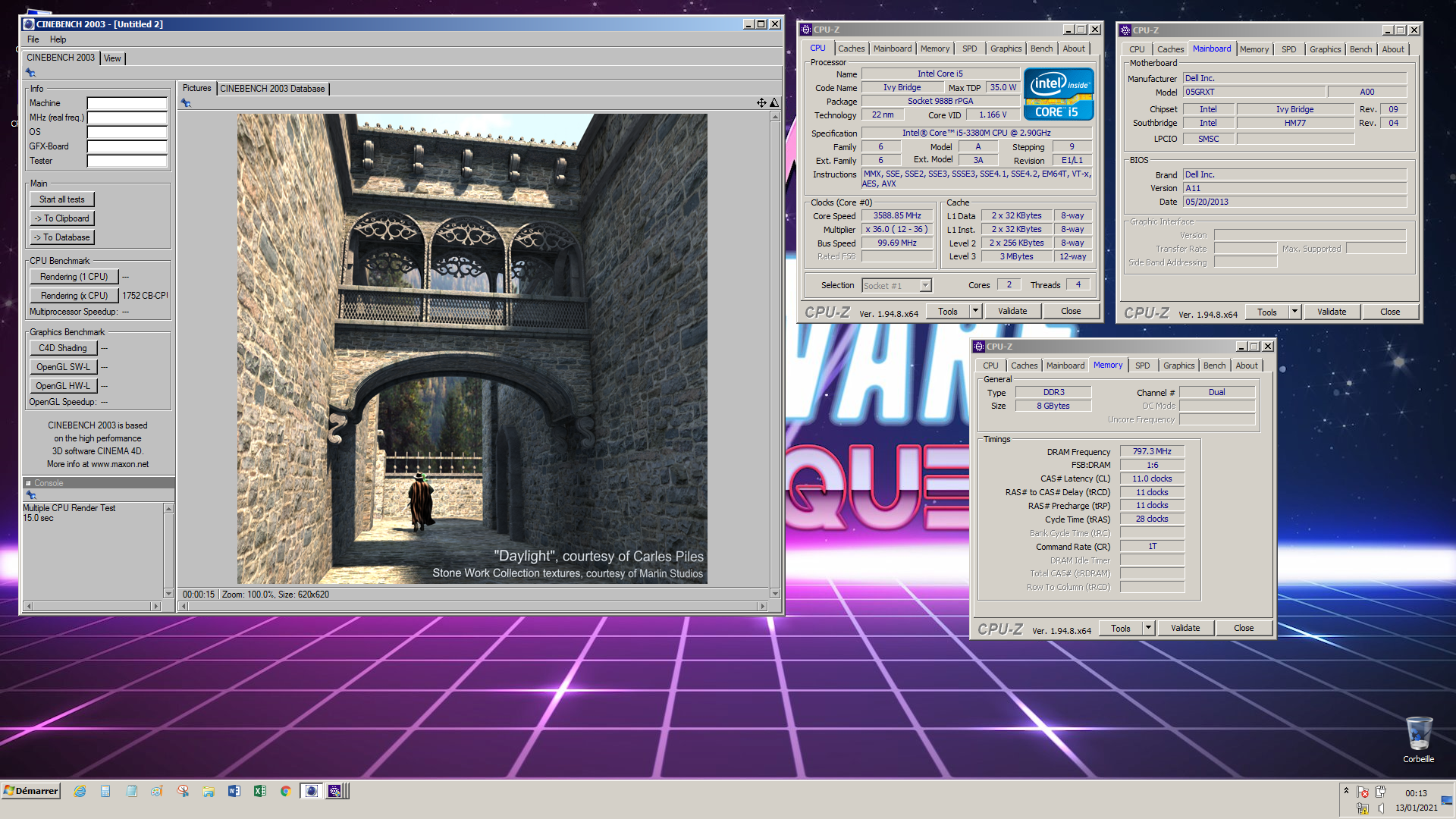Image resolution: width=1456 pixels, height=819 pixels.
Task: Click the Console panel pin icon
Action: [31, 495]
